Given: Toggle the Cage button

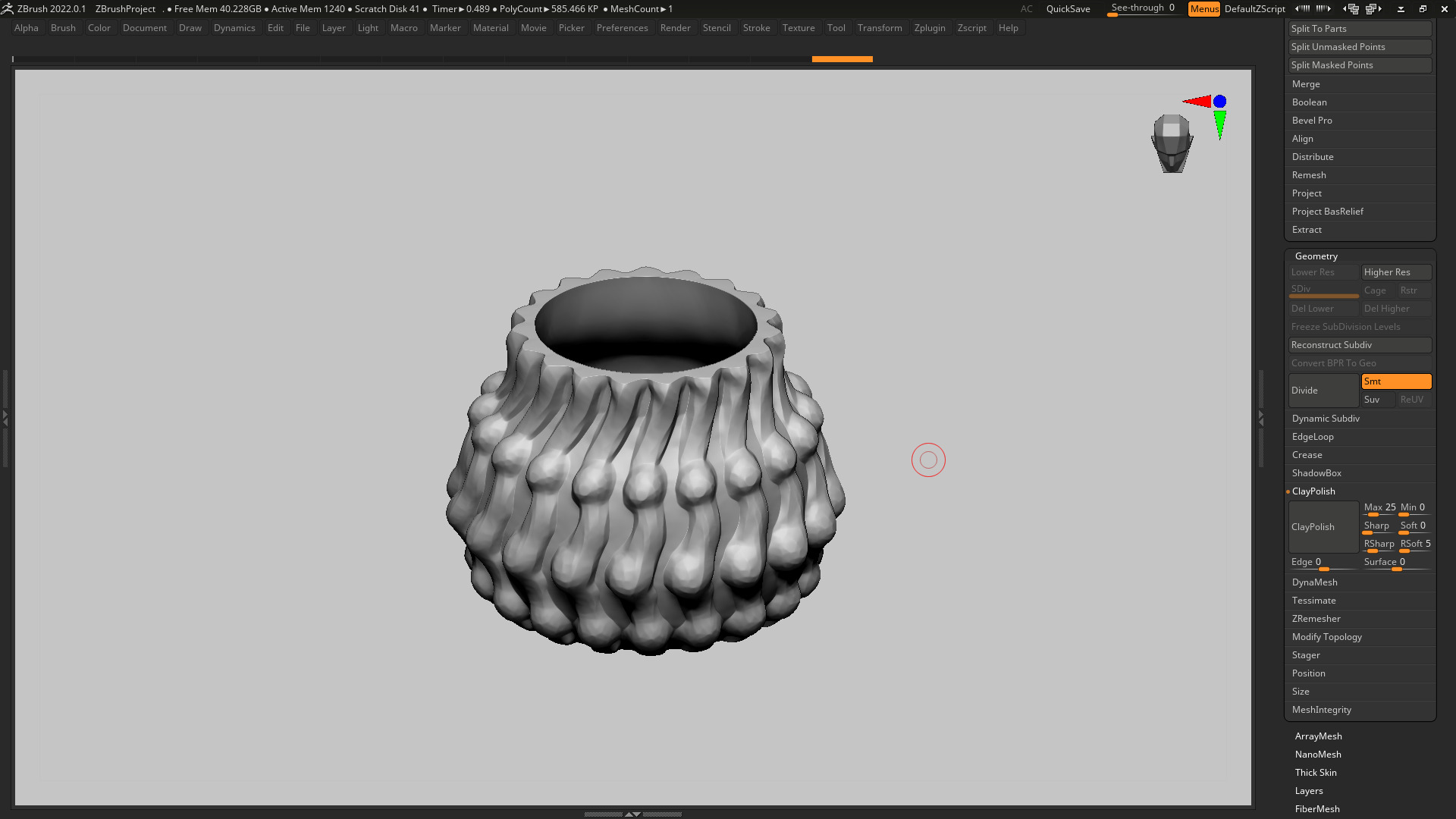Looking at the screenshot, I should tap(1378, 290).
